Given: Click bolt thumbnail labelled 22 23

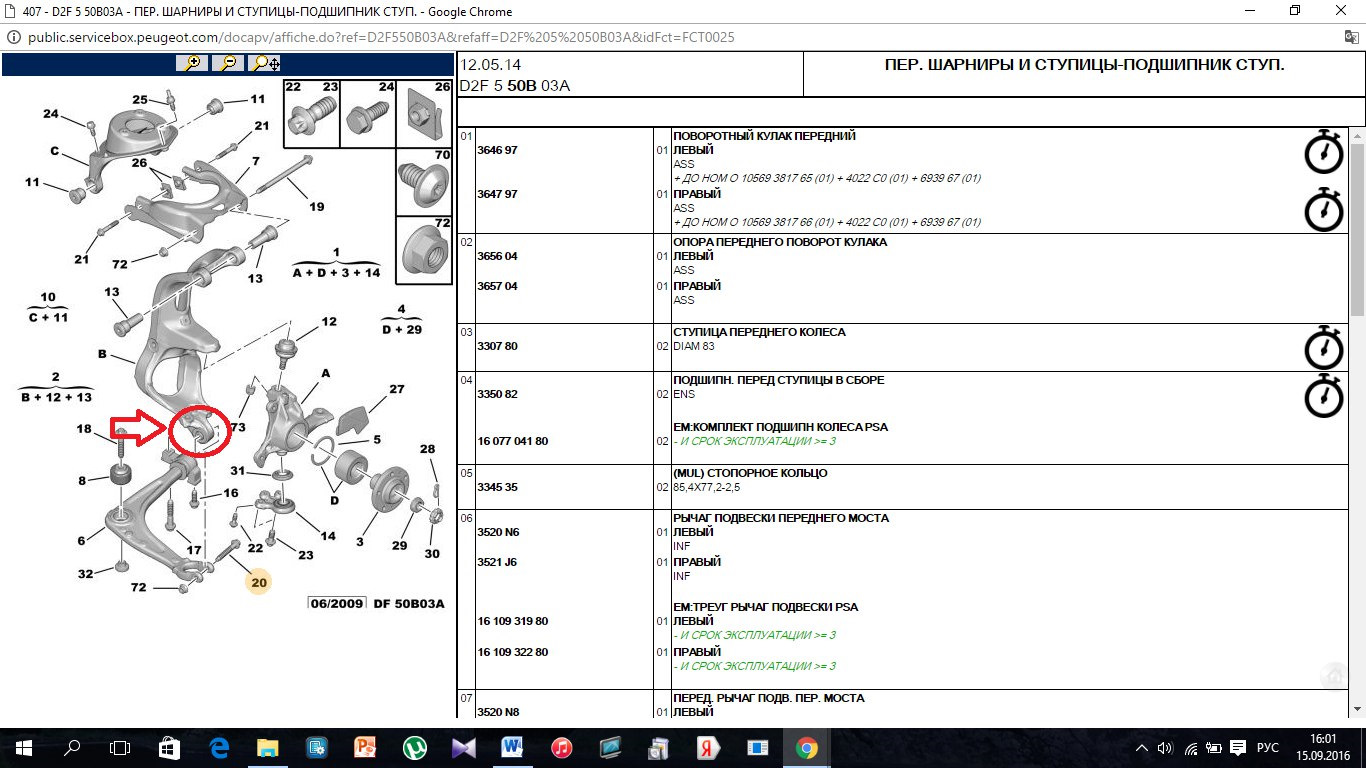Looking at the screenshot, I should [312, 114].
